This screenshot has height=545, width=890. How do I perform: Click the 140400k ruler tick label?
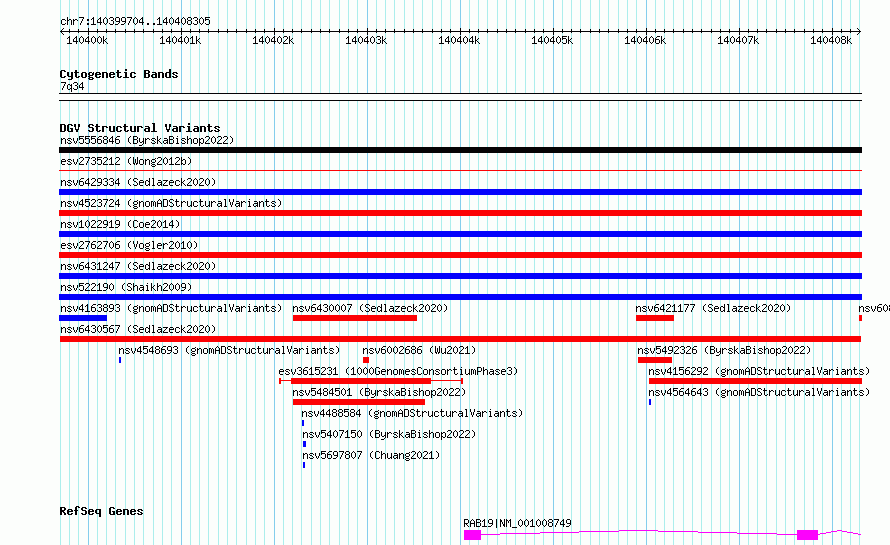coord(87,40)
